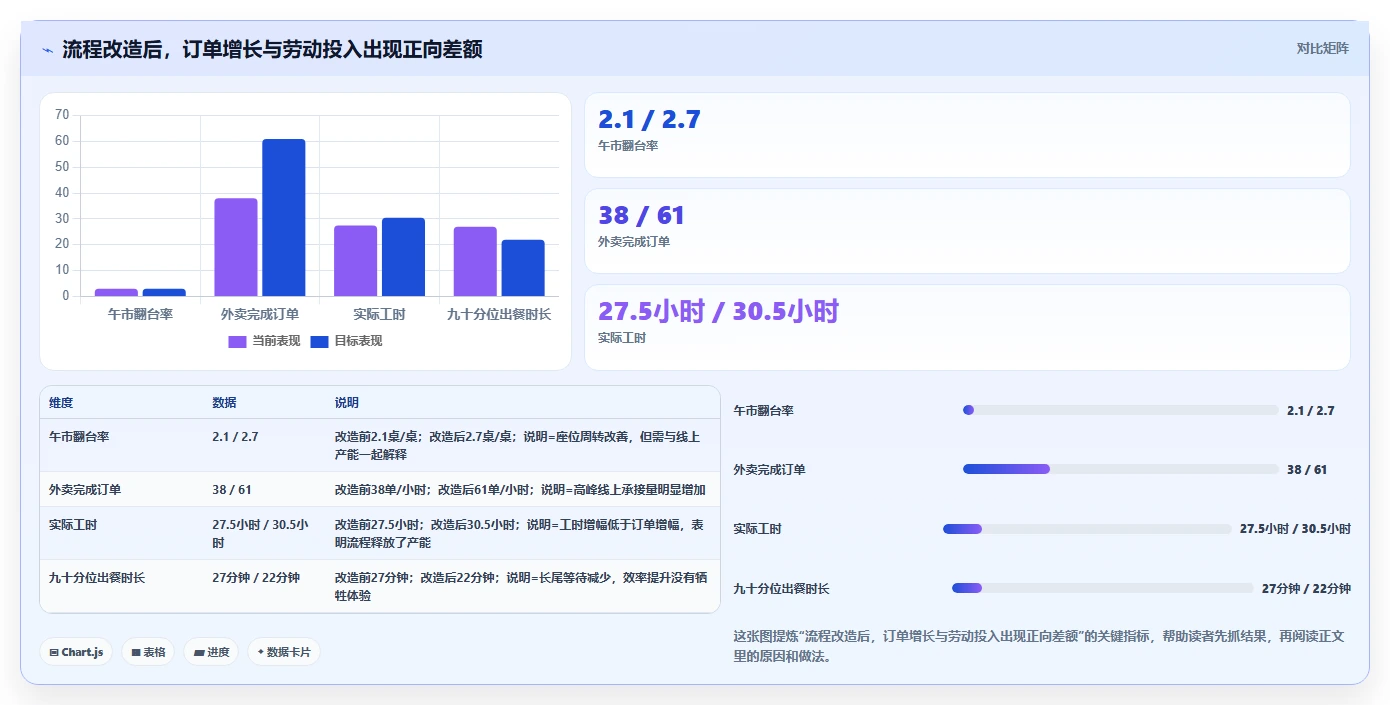
Task: Click the 表格 tag chip
Action: [x=148, y=652]
